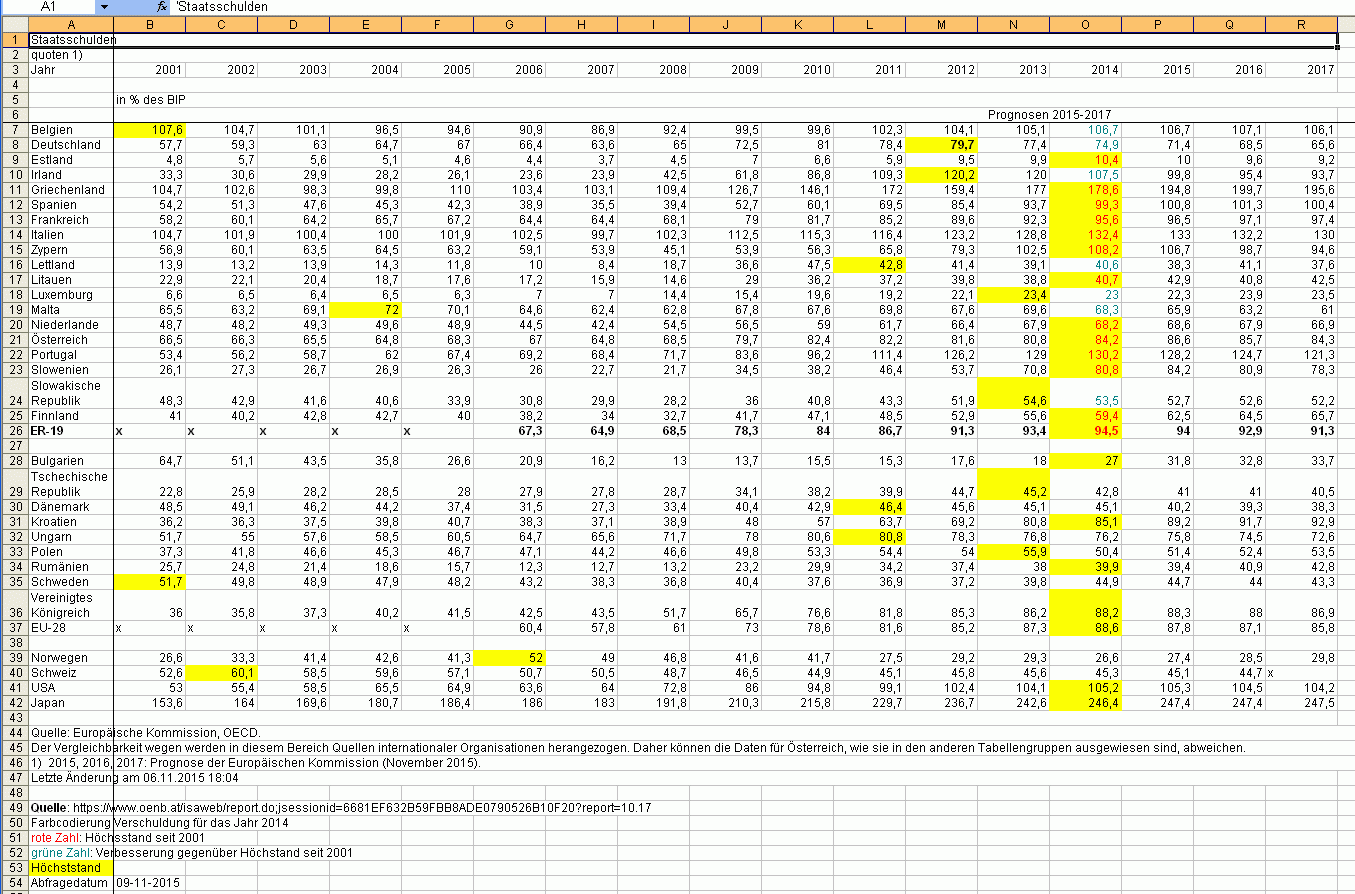Screen dimensions: 1355x894
Task: Select the column R header
Action: point(1301,24)
